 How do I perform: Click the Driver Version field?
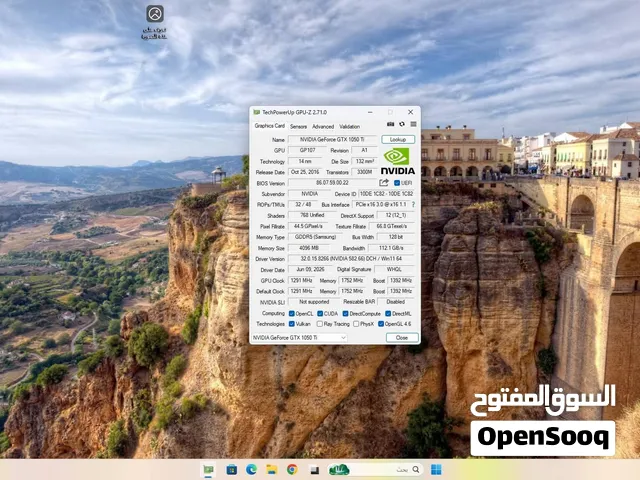(x=351, y=259)
